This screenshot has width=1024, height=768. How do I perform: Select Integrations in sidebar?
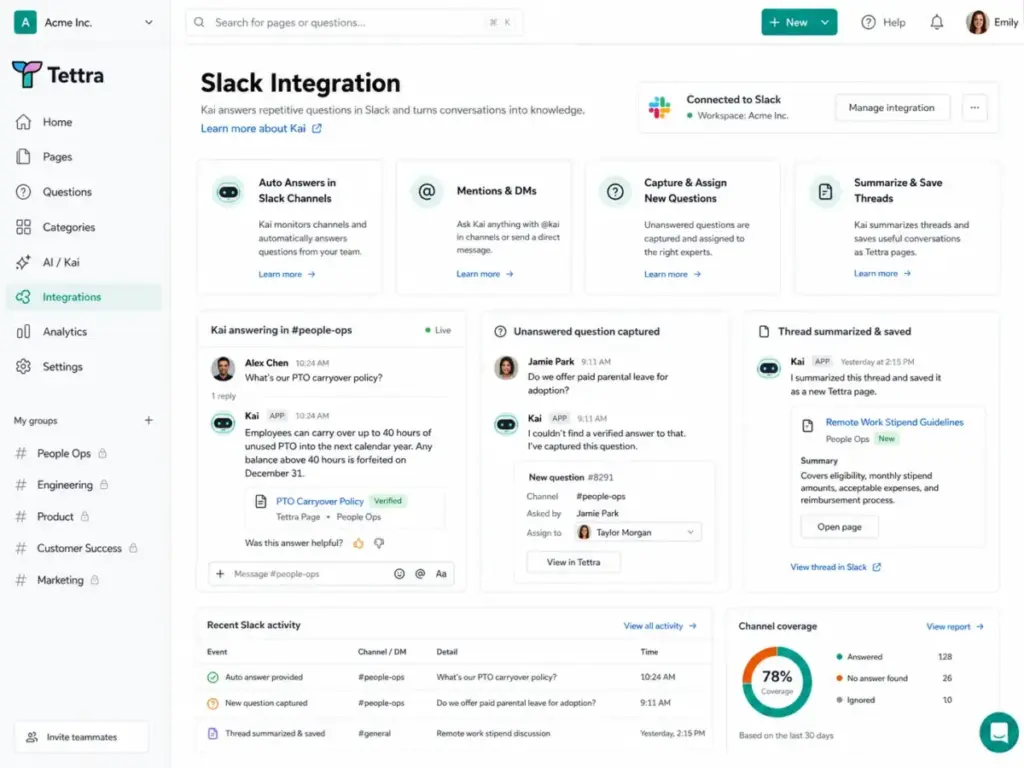point(84,297)
